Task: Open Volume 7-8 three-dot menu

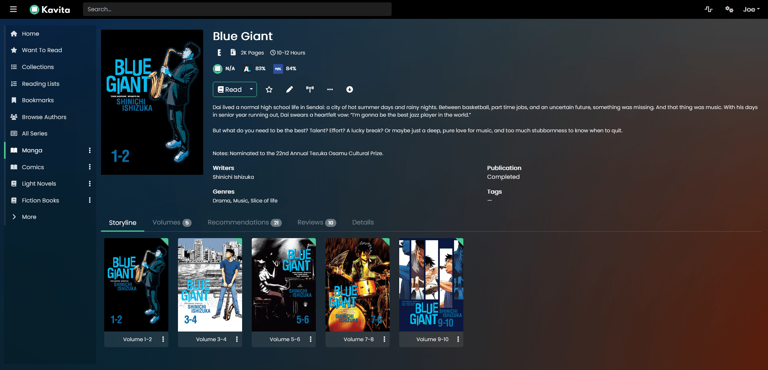Action: pyautogui.click(x=384, y=339)
